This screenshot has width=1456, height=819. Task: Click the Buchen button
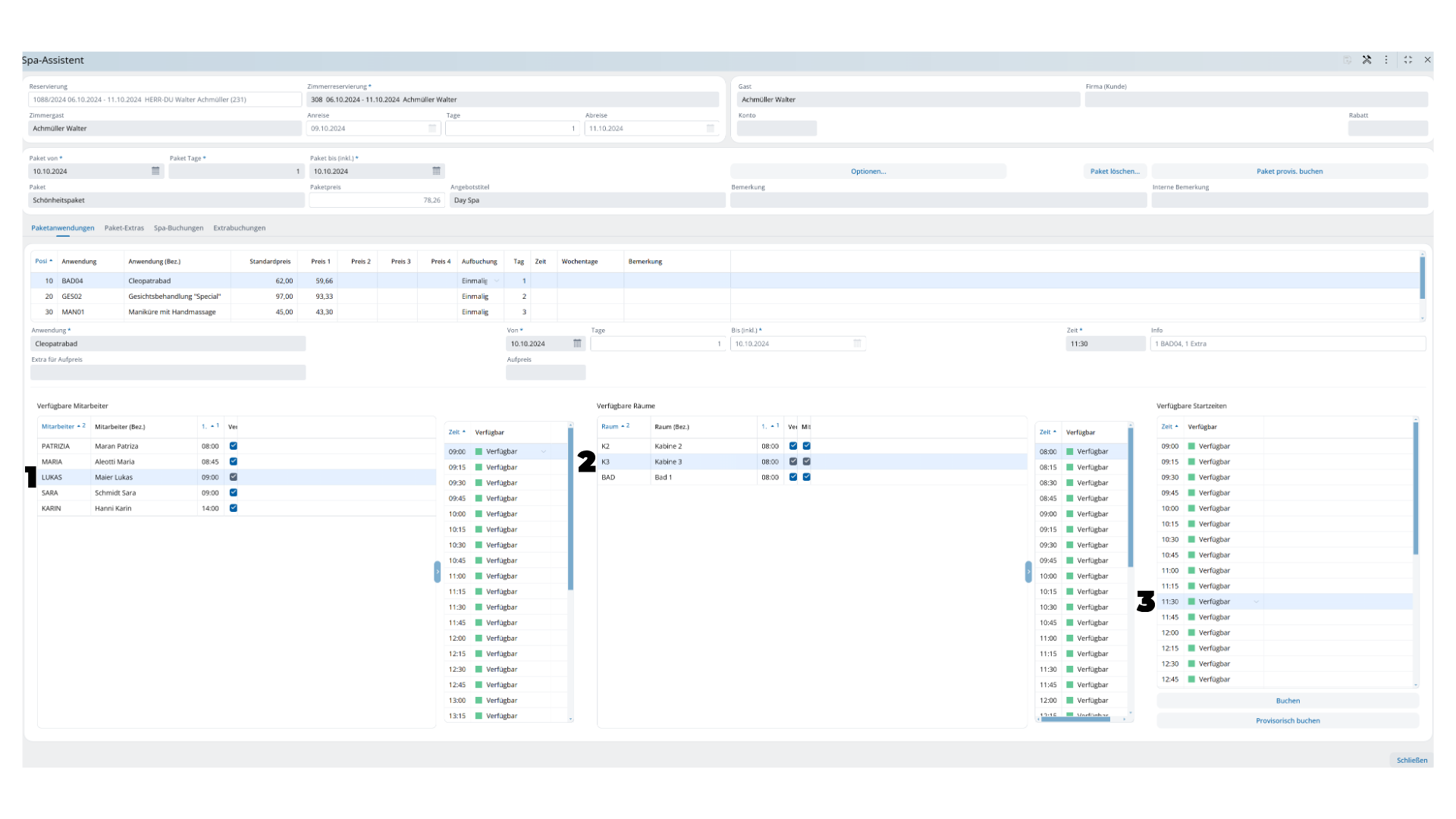[1287, 701]
